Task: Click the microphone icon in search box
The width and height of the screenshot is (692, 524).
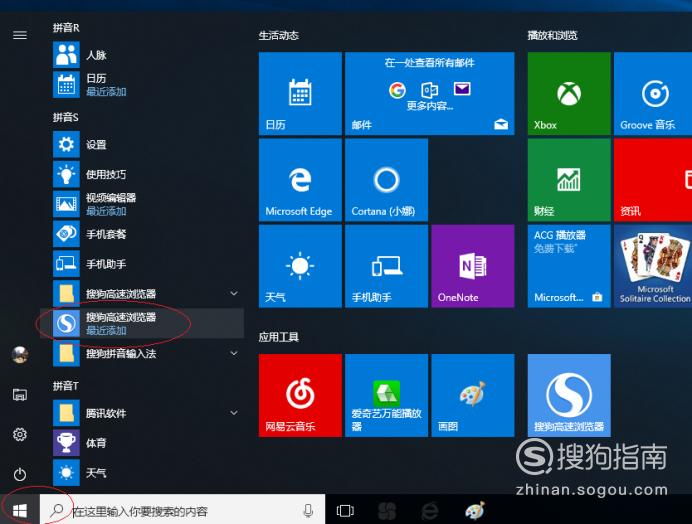Action: pyautogui.click(x=308, y=511)
